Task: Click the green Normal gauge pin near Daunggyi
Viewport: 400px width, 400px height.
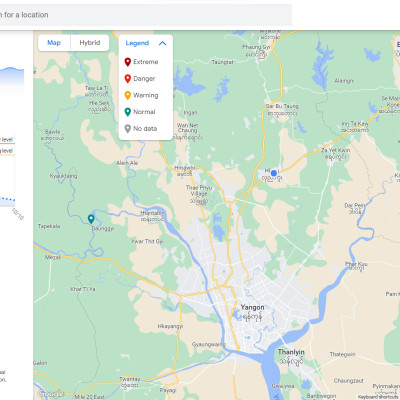Action: tap(91, 219)
